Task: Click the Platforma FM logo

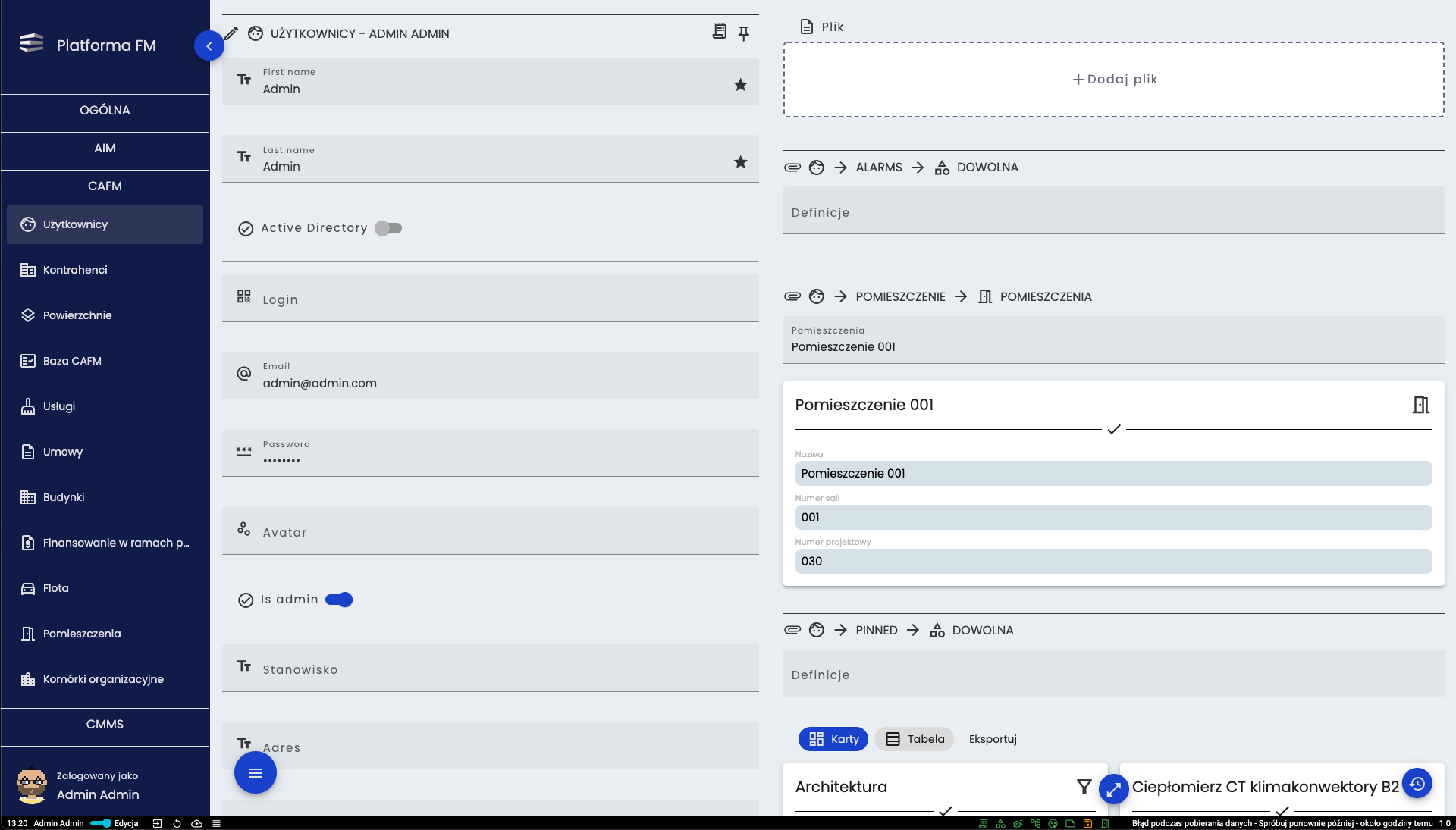Action: click(x=31, y=43)
